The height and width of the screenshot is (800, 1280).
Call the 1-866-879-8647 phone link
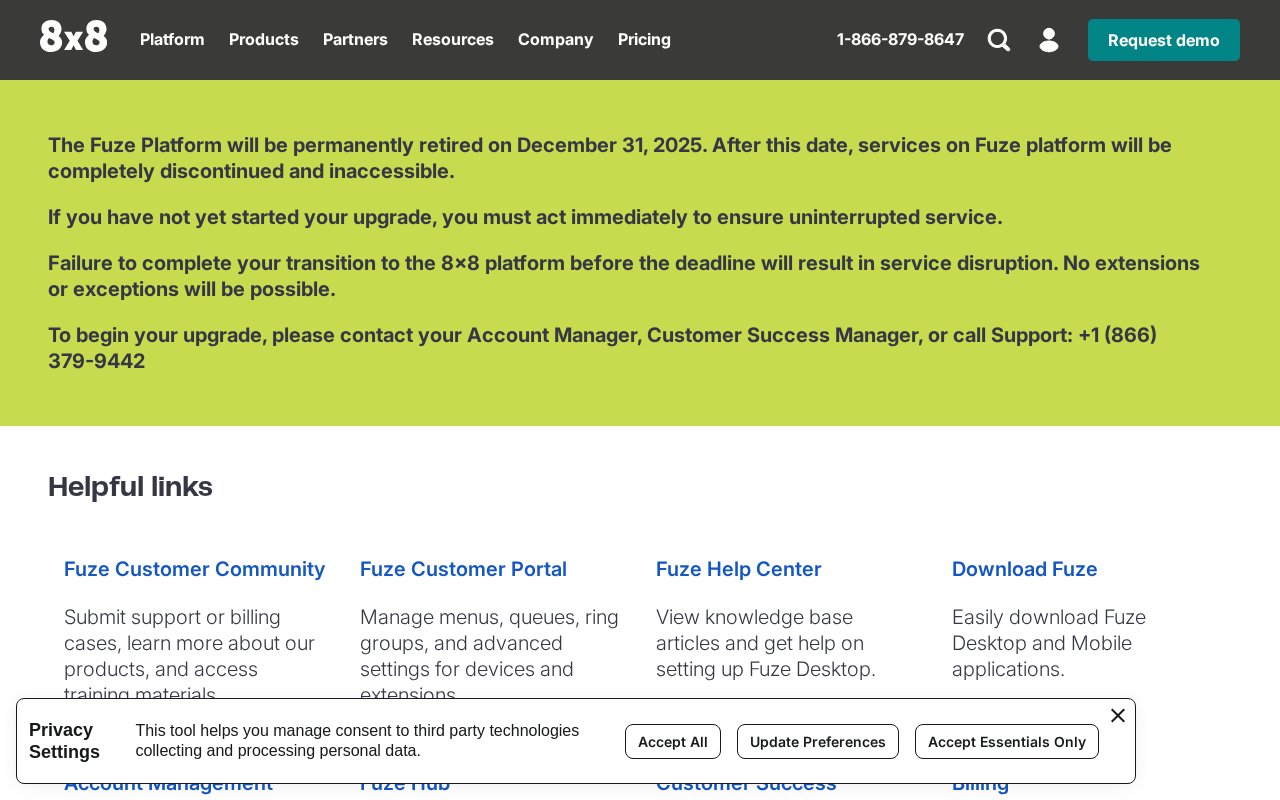901,40
